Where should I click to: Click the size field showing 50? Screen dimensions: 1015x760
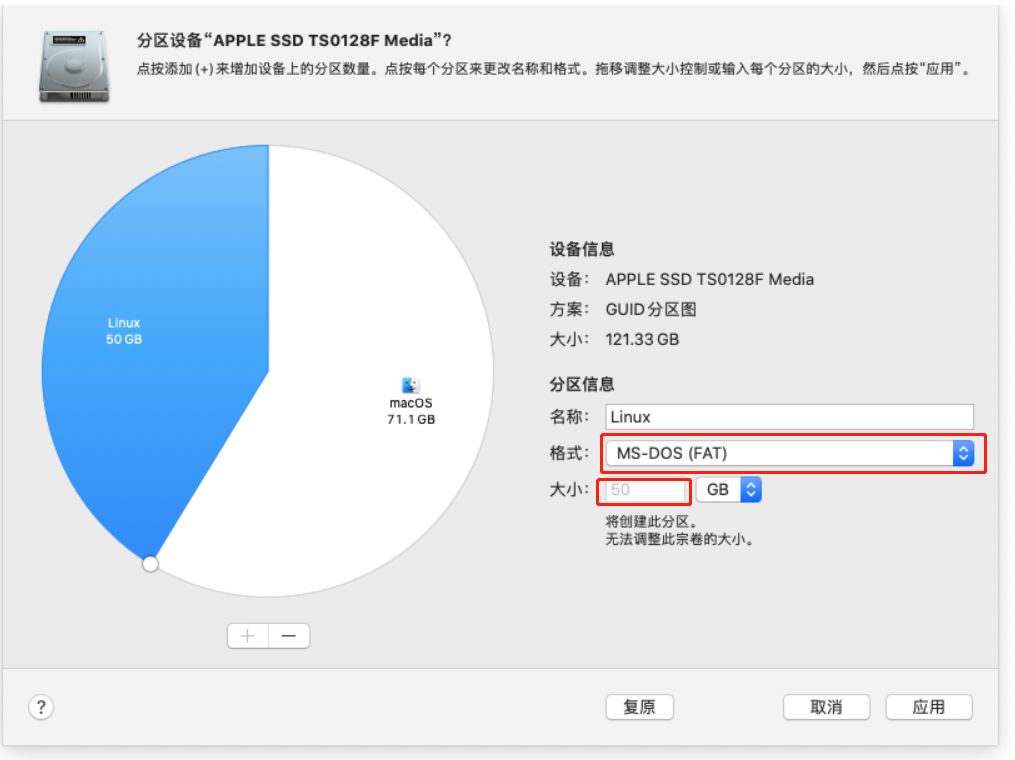pyautogui.click(x=643, y=490)
